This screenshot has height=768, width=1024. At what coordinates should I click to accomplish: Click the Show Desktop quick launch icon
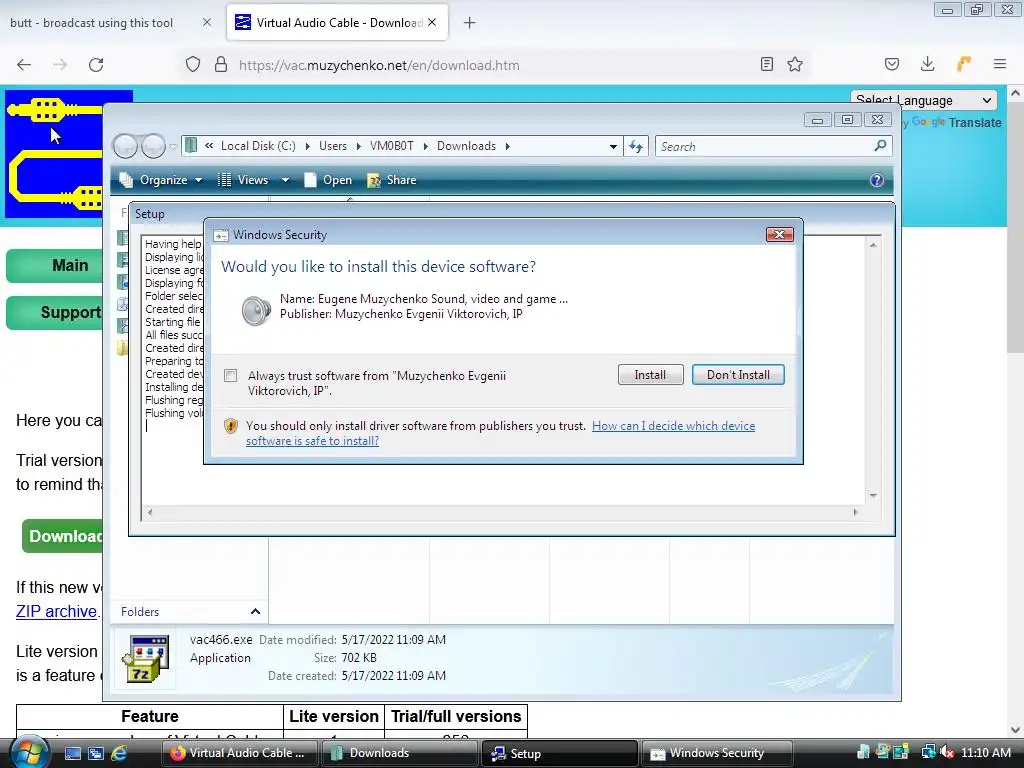pos(72,753)
